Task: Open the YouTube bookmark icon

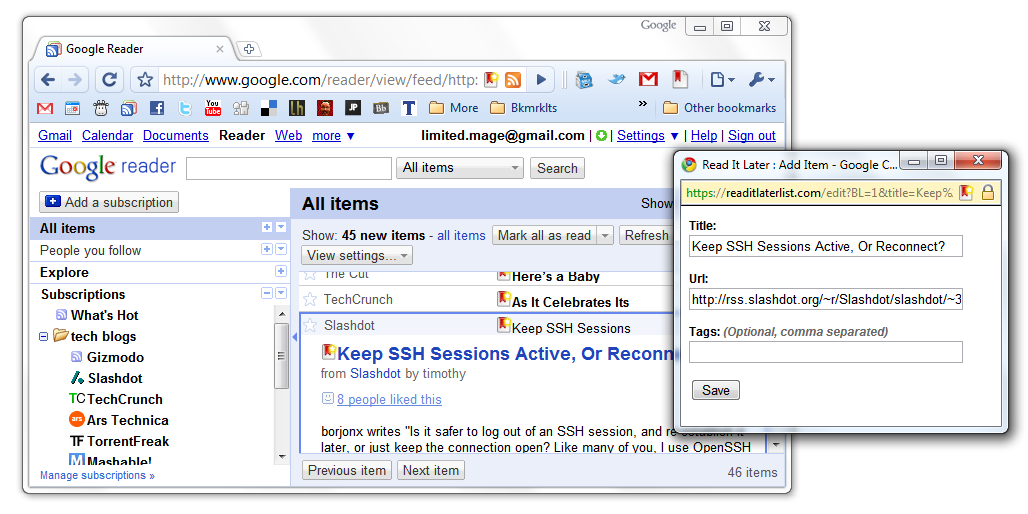Action: [212, 108]
